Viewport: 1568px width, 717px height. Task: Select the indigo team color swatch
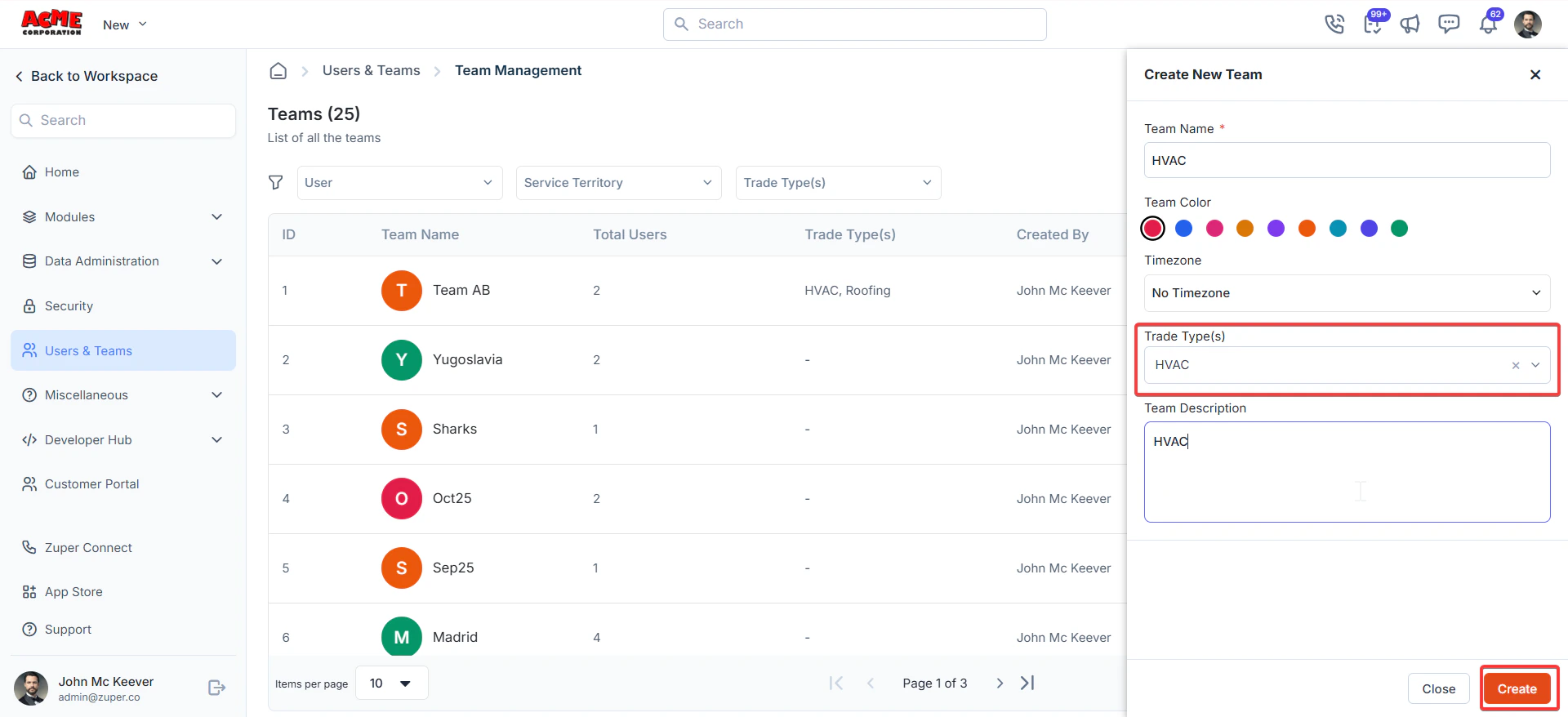1370,229
